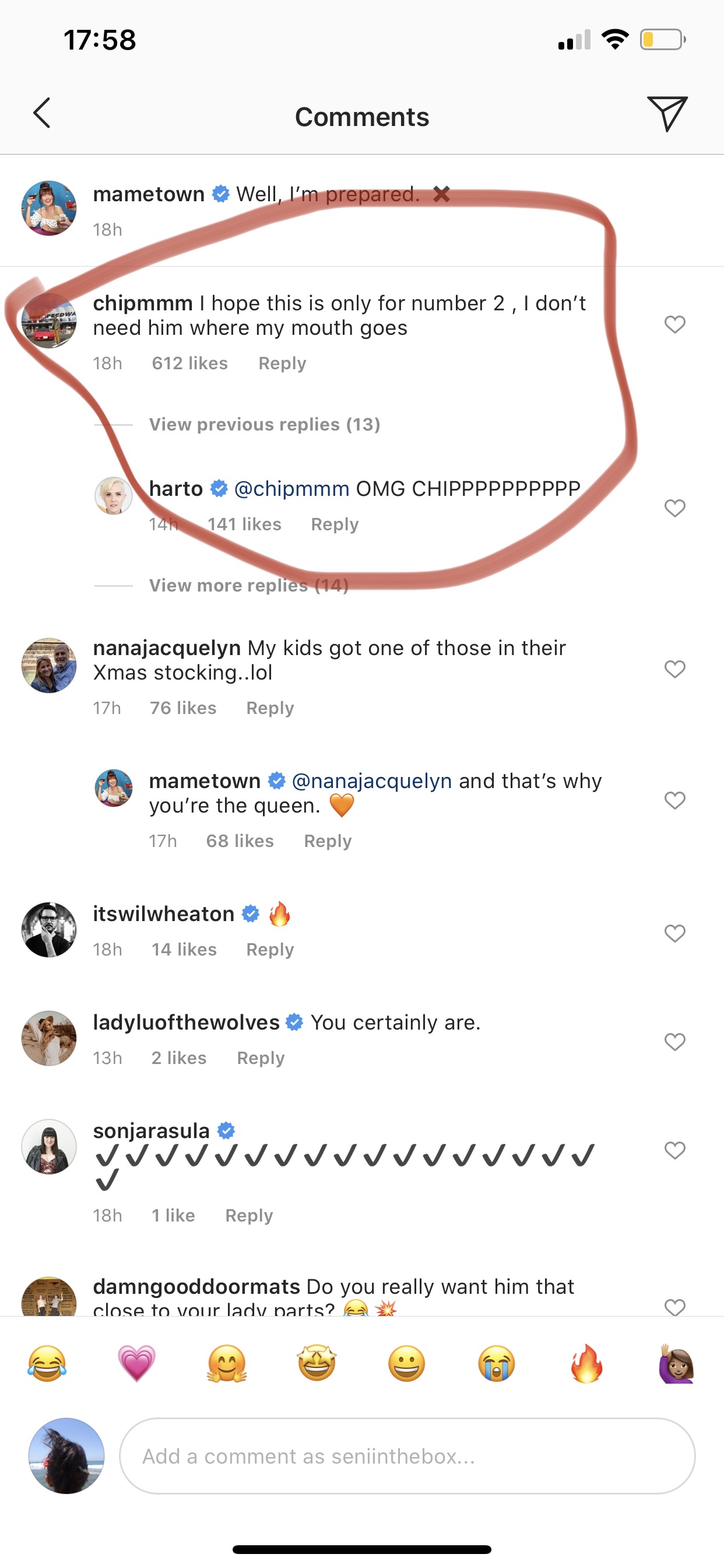The image size is (724, 1568).
Task: Expand View previous replies (13)
Action: [x=265, y=424]
